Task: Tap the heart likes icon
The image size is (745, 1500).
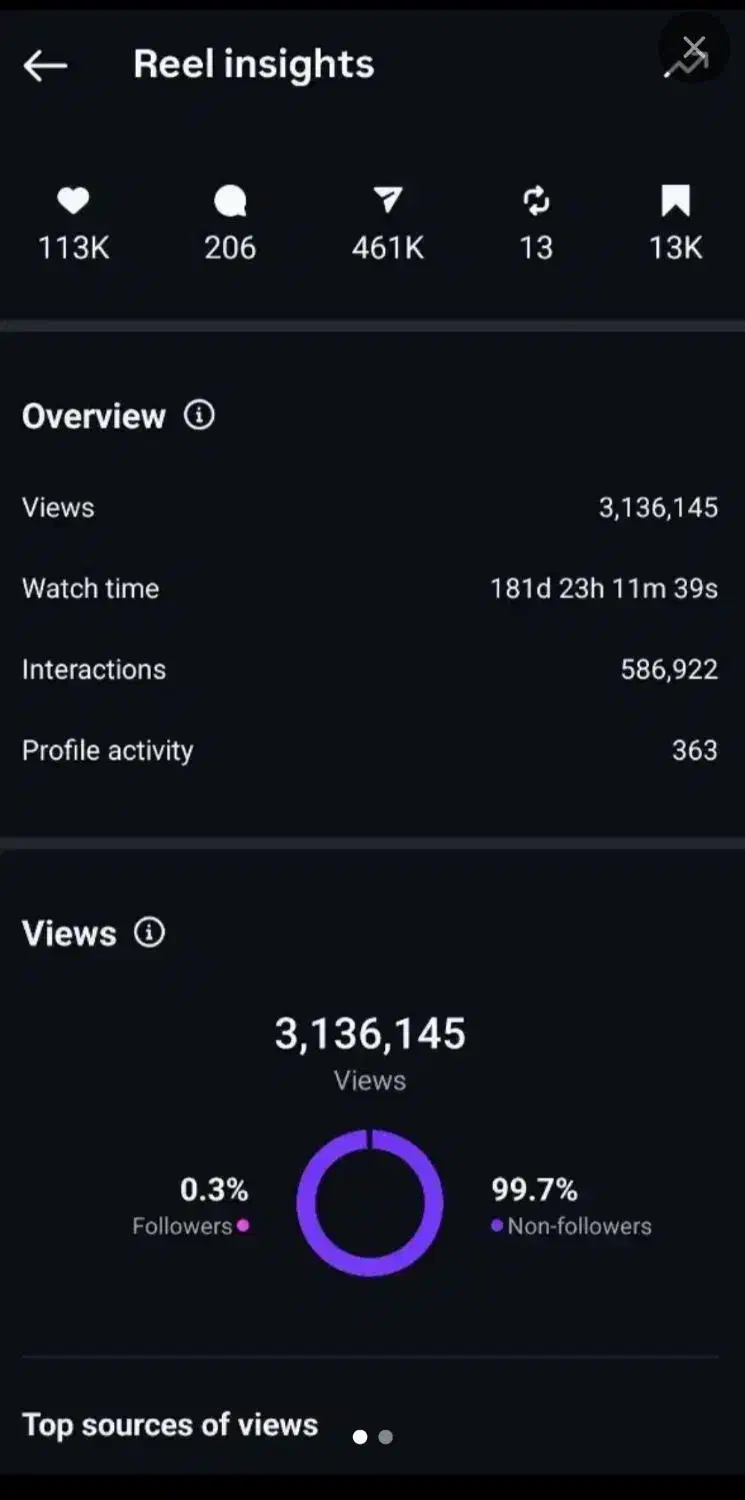Action: click(x=73, y=201)
